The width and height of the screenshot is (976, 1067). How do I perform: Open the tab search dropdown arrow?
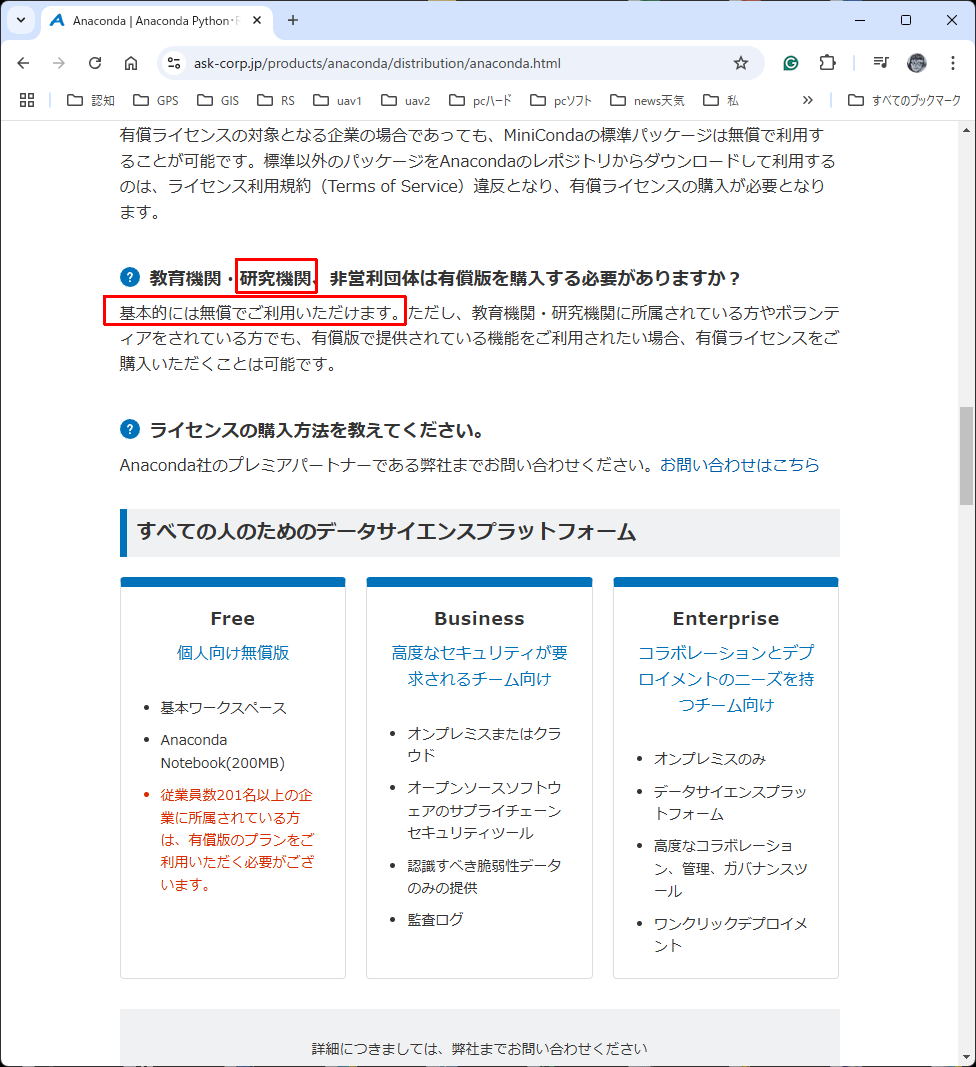(x=21, y=20)
